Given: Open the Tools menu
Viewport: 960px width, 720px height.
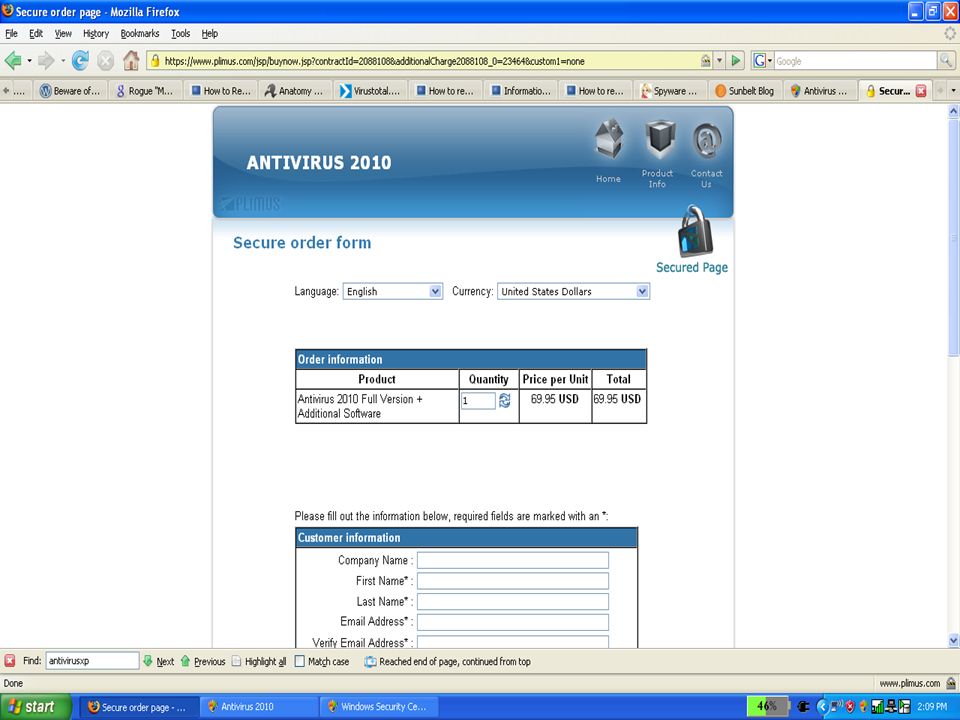Looking at the screenshot, I should point(181,34).
